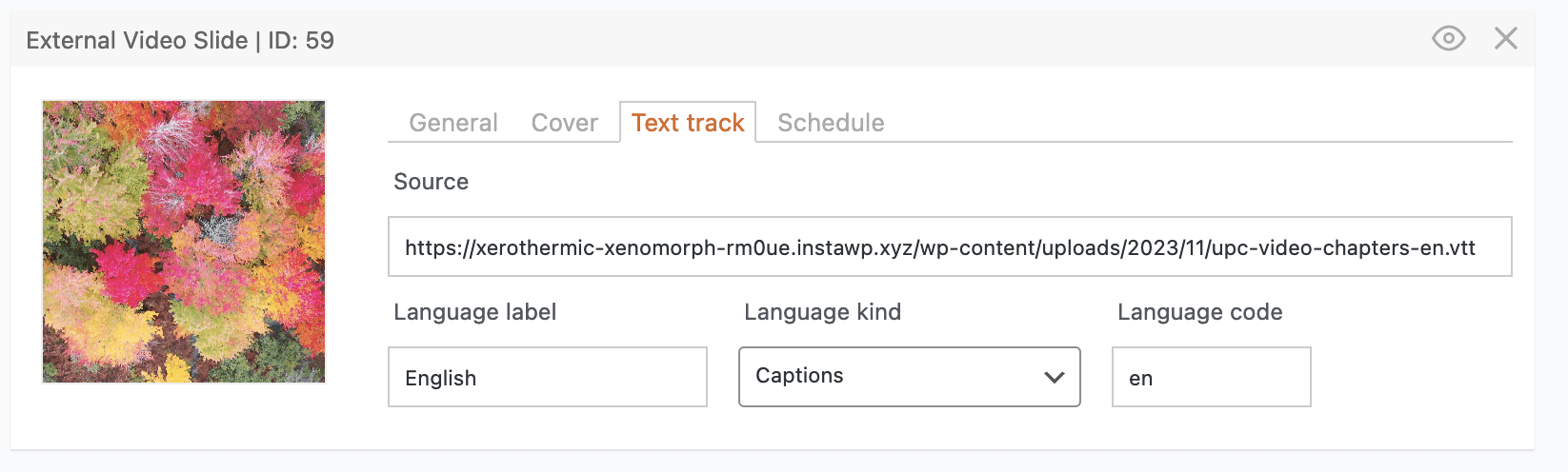This screenshot has height=472, width=1568.
Task: Click the Language kind caption text
Action: pyautogui.click(x=822, y=312)
